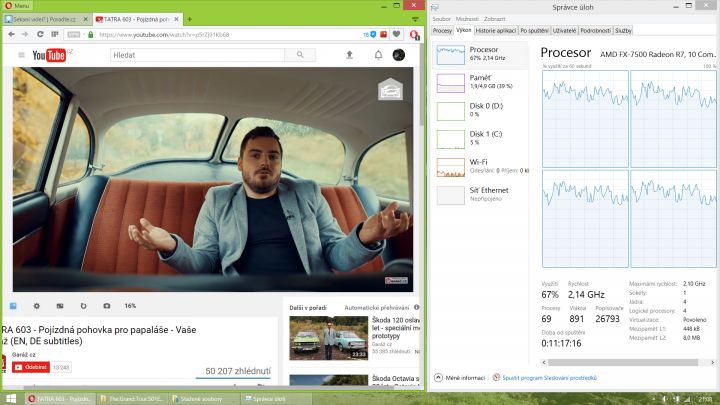Click the green padlock security icon
720x405 pixels.
pos(90,34)
